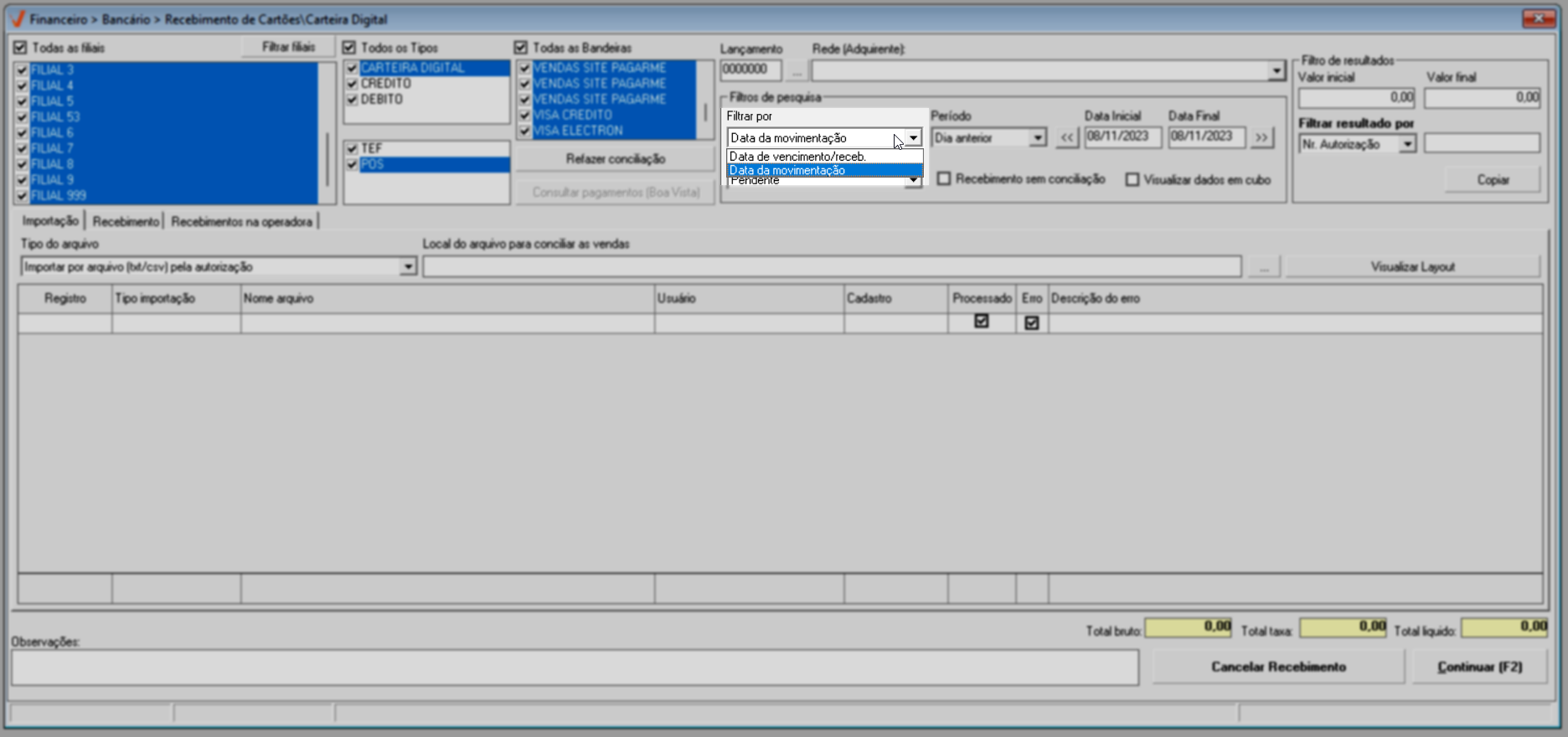Click the application logo in the title bar
This screenshot has height=737, width=1568.
(17, 18)
